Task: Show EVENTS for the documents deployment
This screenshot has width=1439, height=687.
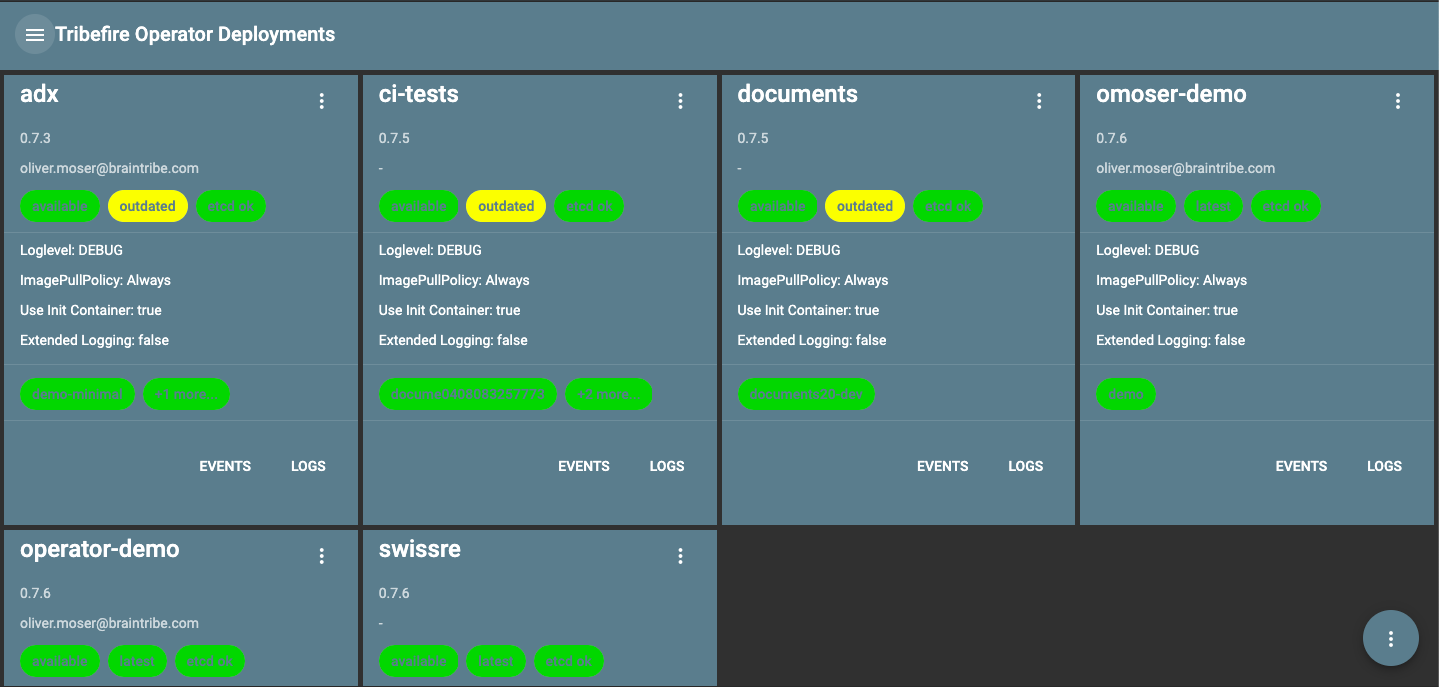Action: [x=942, y=466]
